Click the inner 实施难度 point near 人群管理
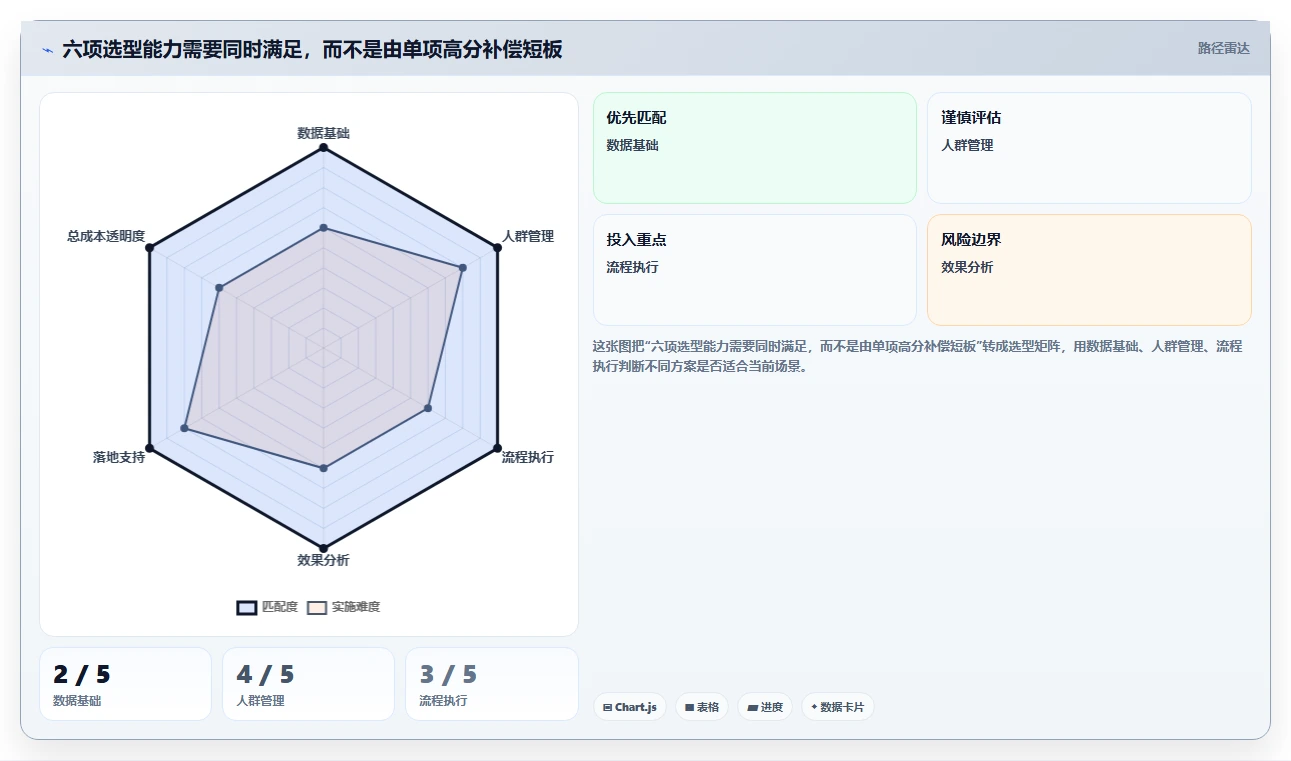 [x=463, y=268]
